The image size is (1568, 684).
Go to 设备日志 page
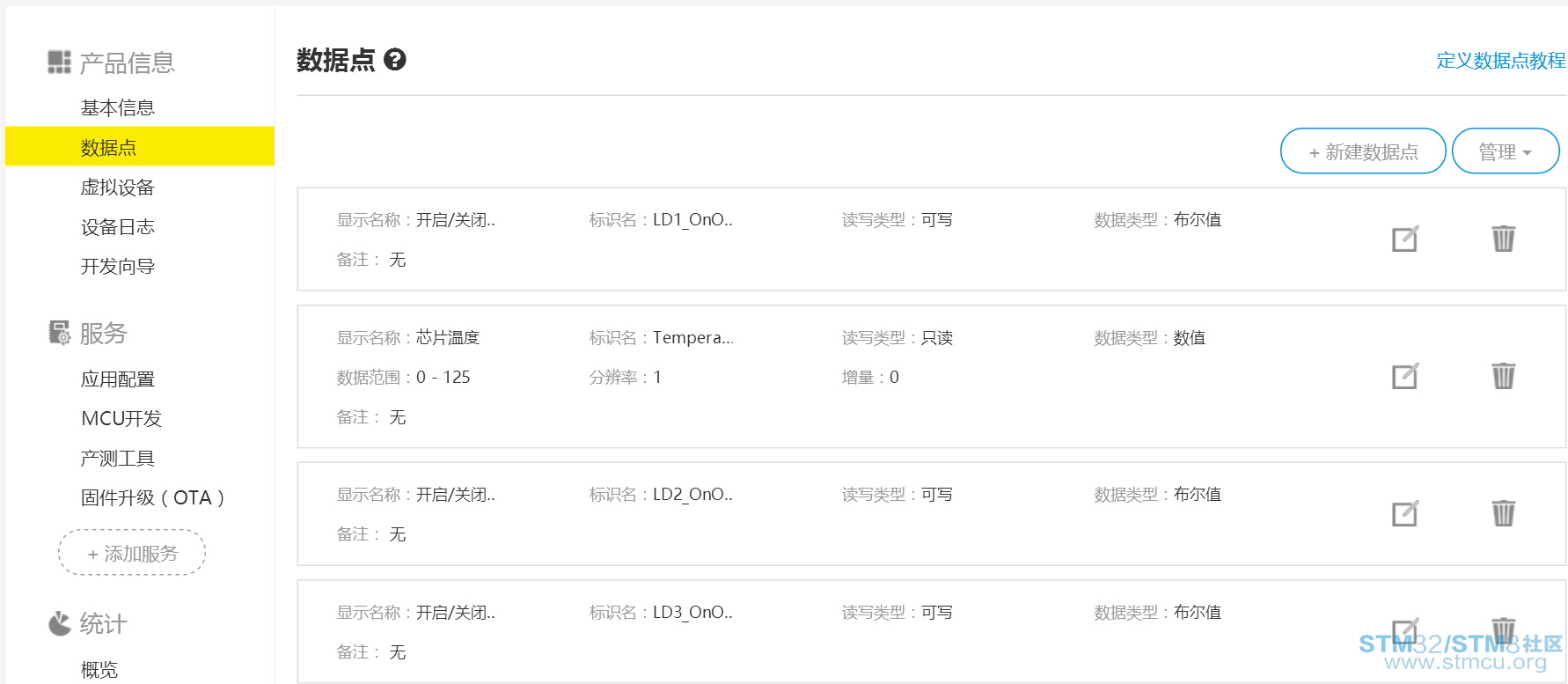tap(118, 227)
